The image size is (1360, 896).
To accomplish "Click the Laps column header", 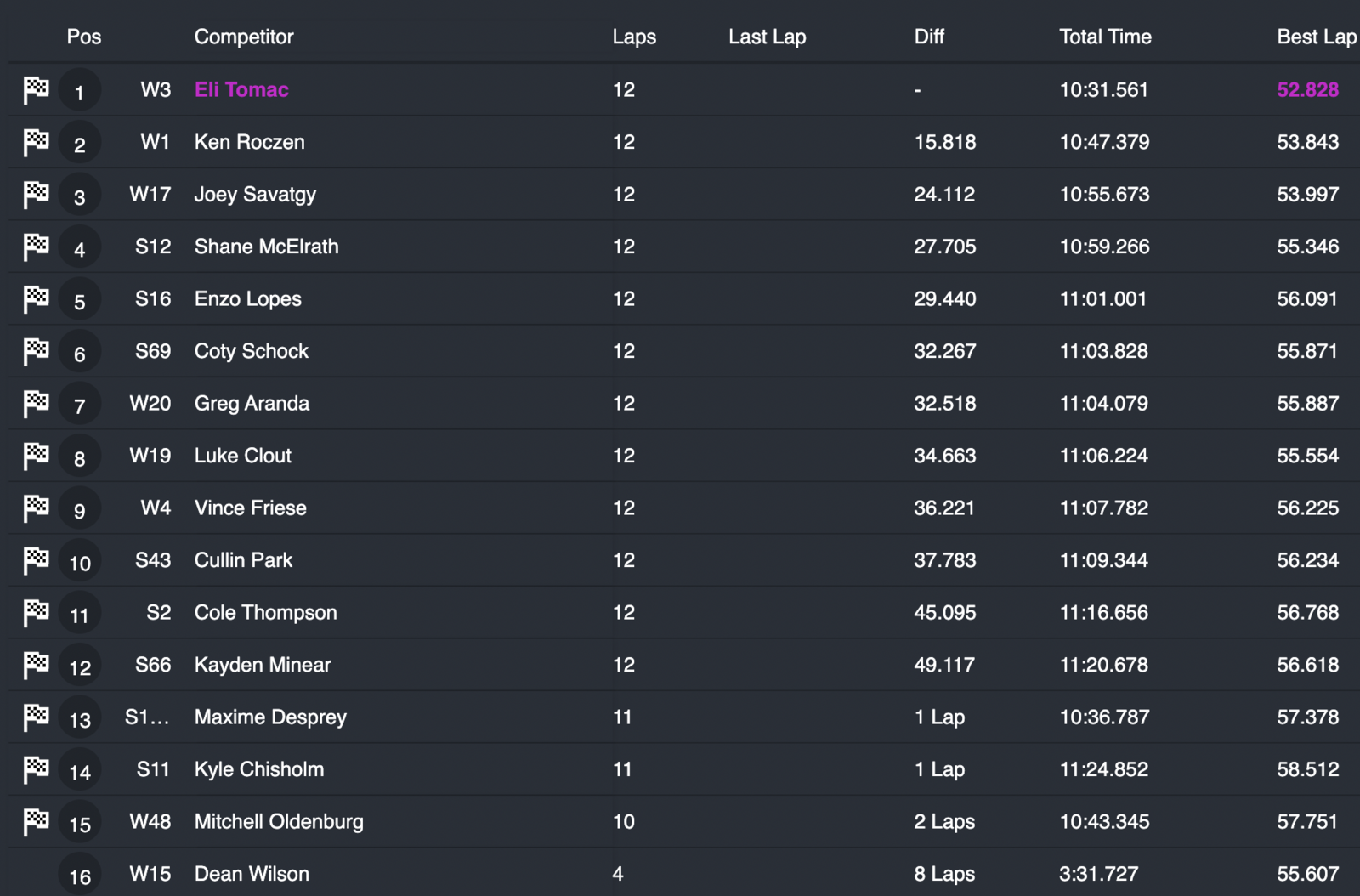I will pos(634,37).
